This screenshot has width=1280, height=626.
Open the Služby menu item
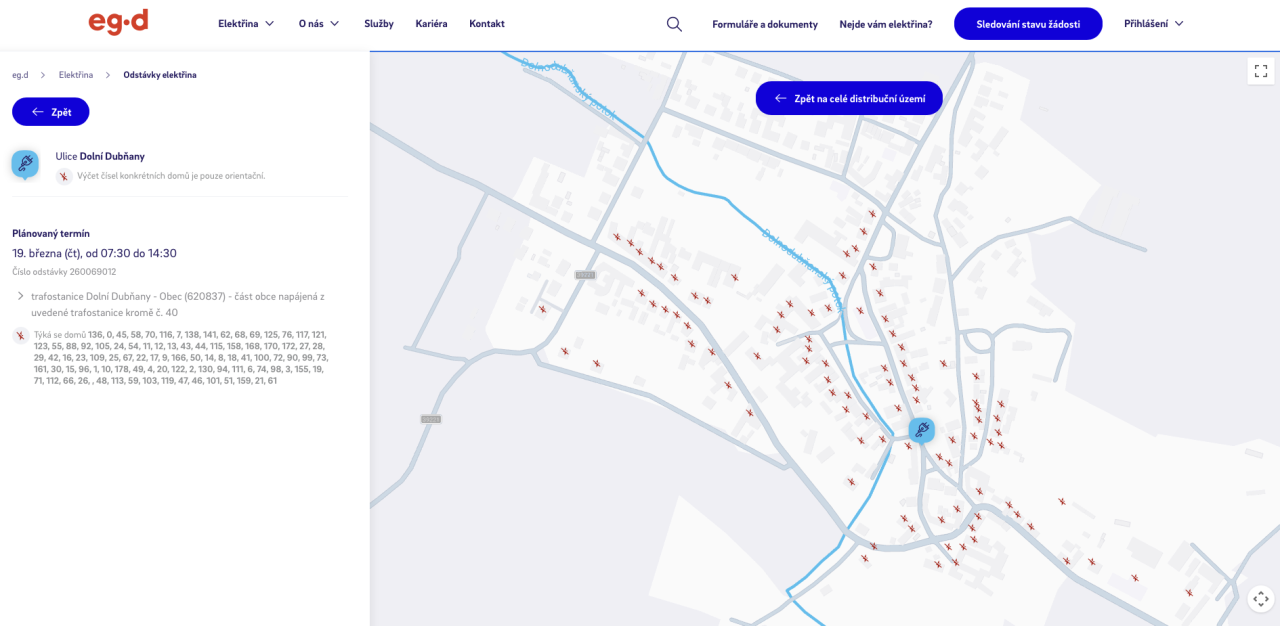click(x=379, y=24)
